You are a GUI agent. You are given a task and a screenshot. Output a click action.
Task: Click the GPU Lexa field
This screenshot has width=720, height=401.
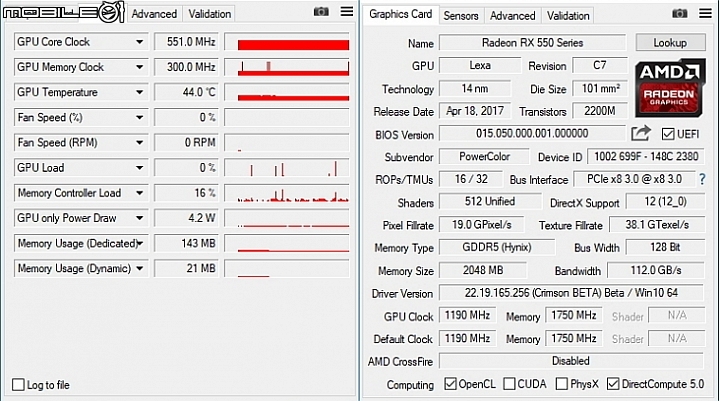point(480,65)
